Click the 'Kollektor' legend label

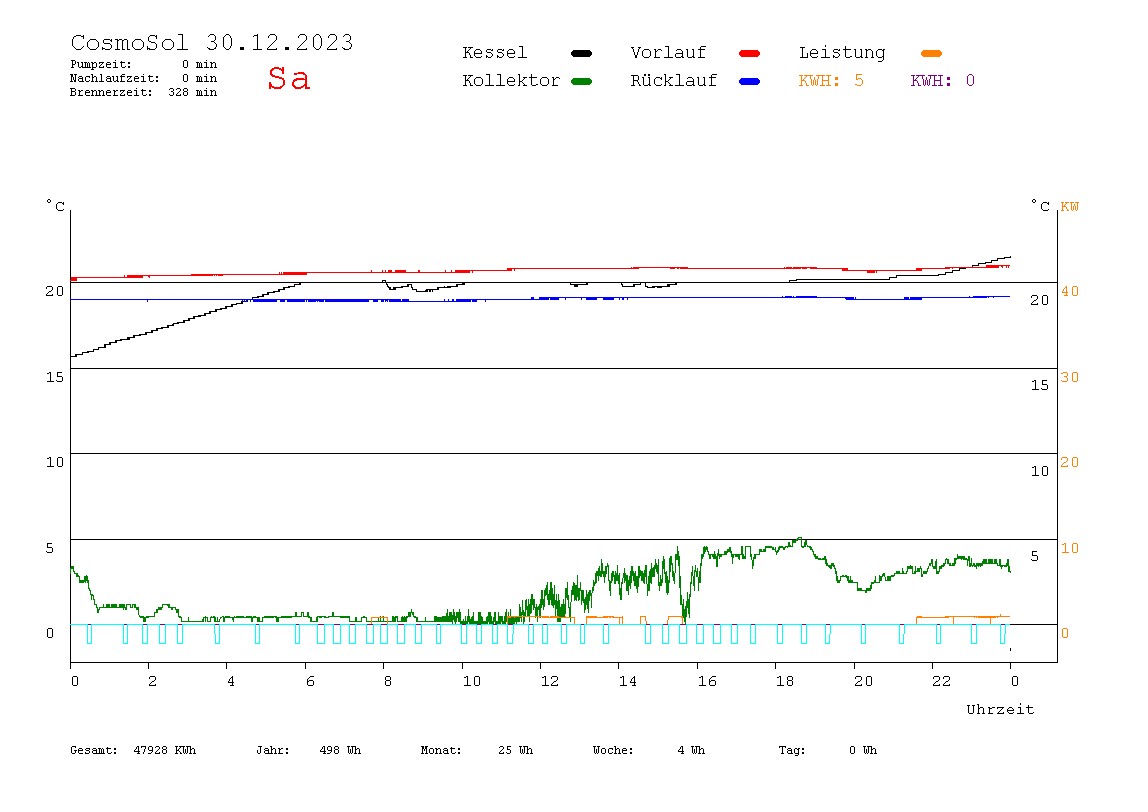pyautogui.click(x=511, y=81)
